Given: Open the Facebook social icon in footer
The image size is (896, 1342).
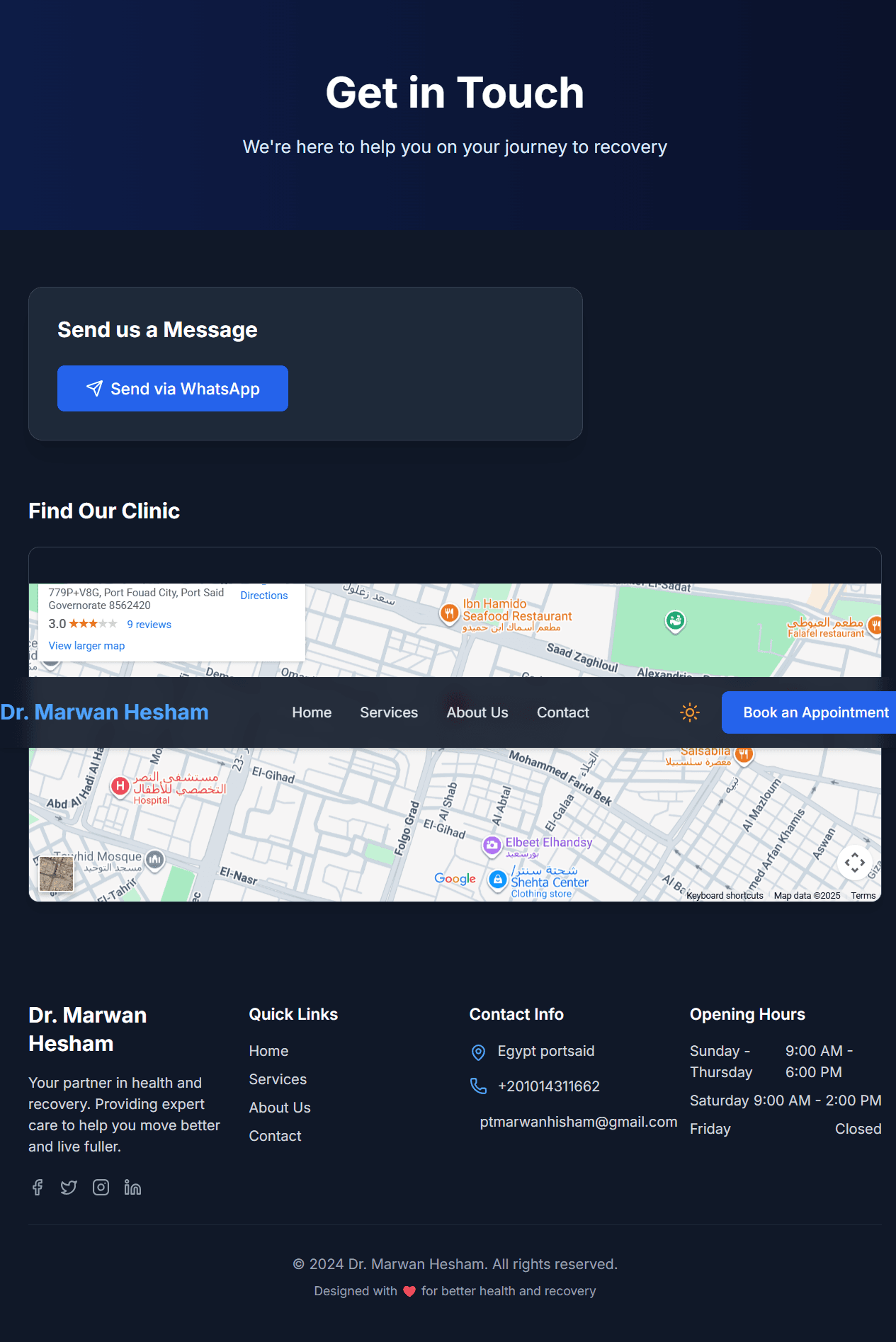Looking at the screenshot, I should (x=38, y=1188).
